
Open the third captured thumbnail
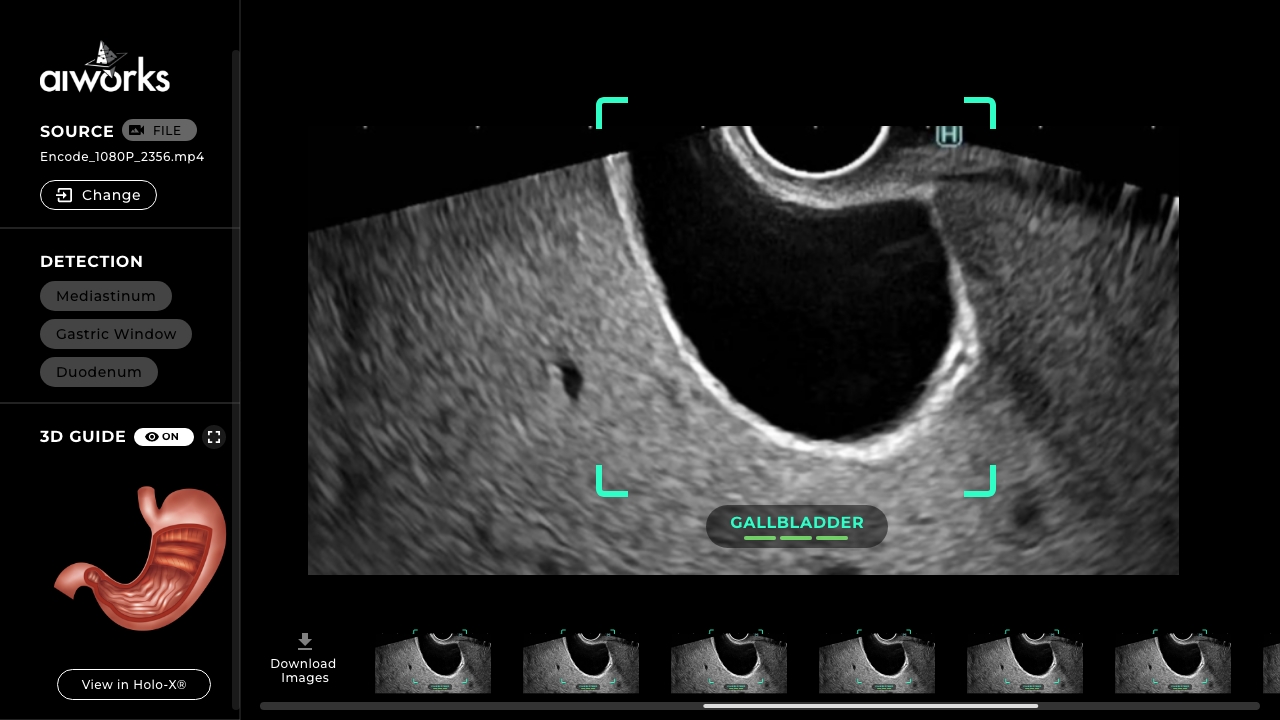coord(729,661)
